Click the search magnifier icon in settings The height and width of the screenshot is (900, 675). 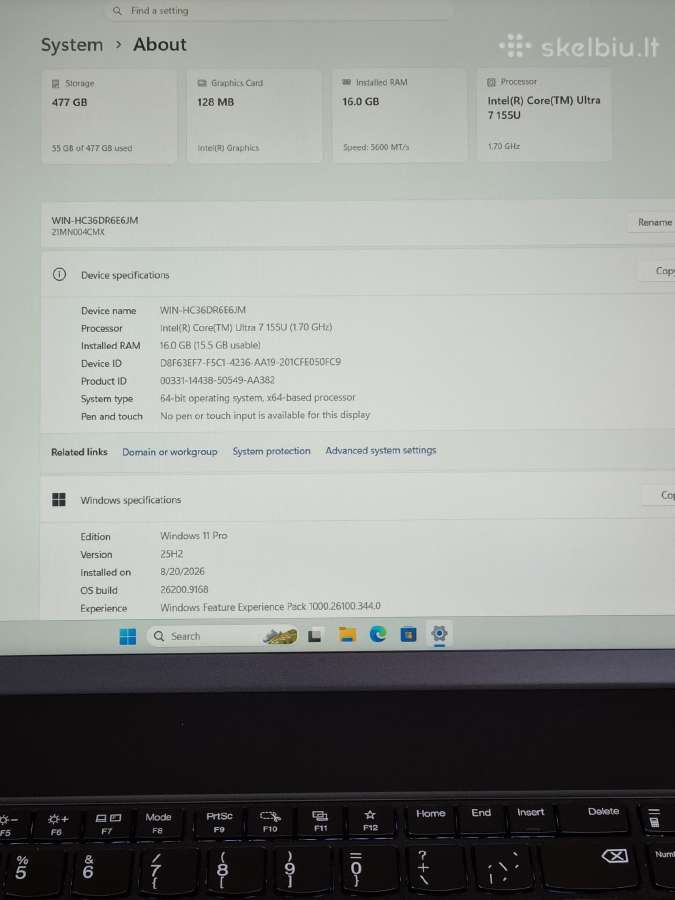(117, 11)
